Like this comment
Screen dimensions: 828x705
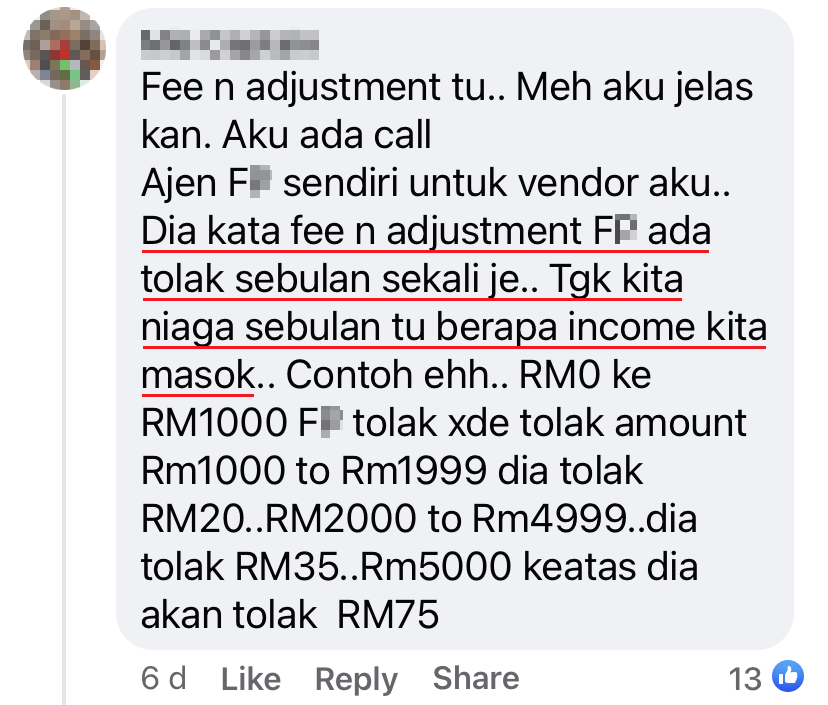point(251,679)
